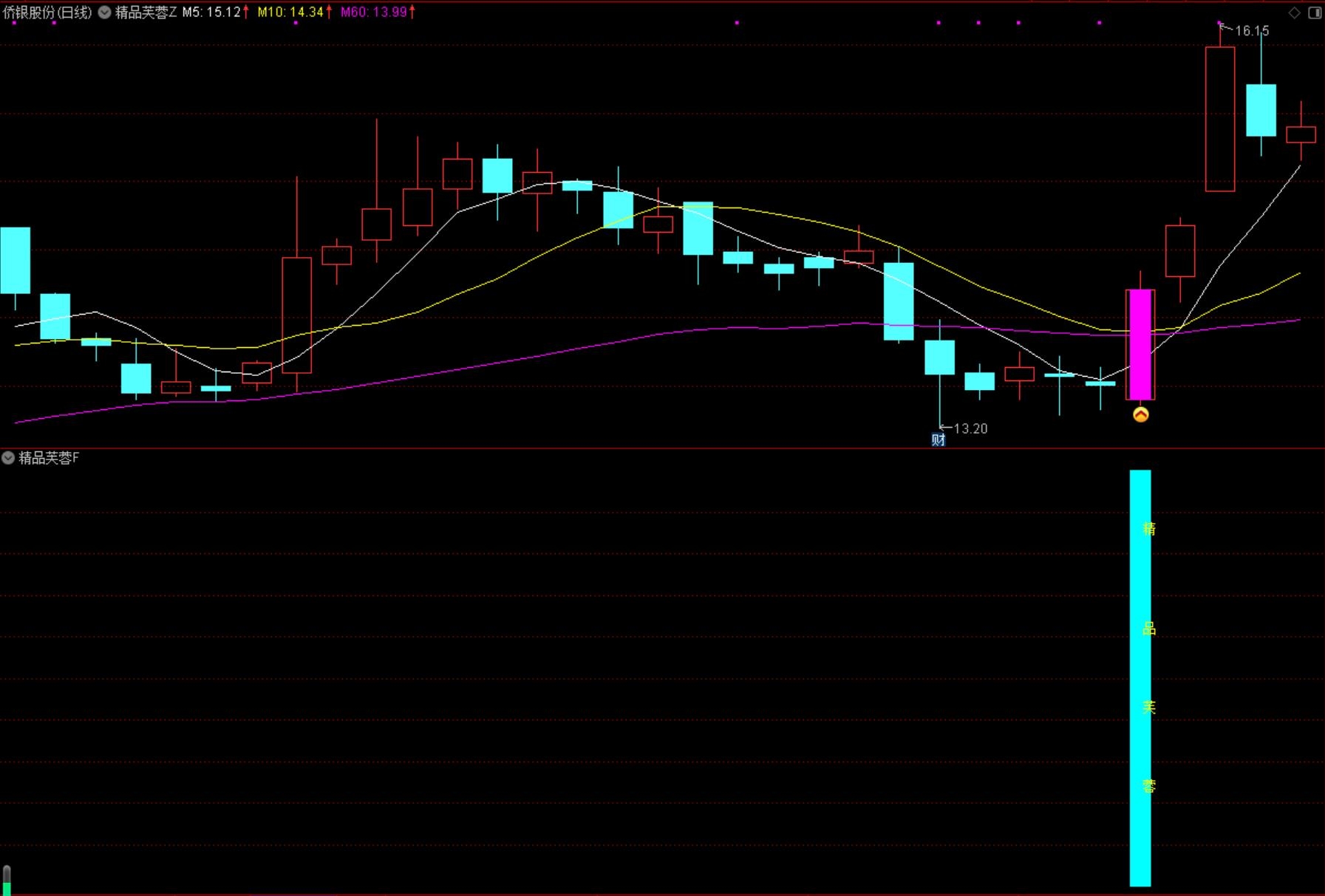
Task: Click the tall cyan 精品芙蓉 signal bar
Action: pyautogui.click(x=1140, y=677)
